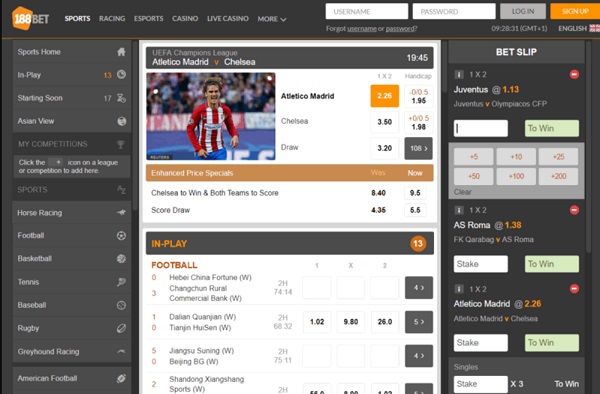Sort sports using the A-Z icon
This screenshot has height=394, width=600.
click(121, 189)
